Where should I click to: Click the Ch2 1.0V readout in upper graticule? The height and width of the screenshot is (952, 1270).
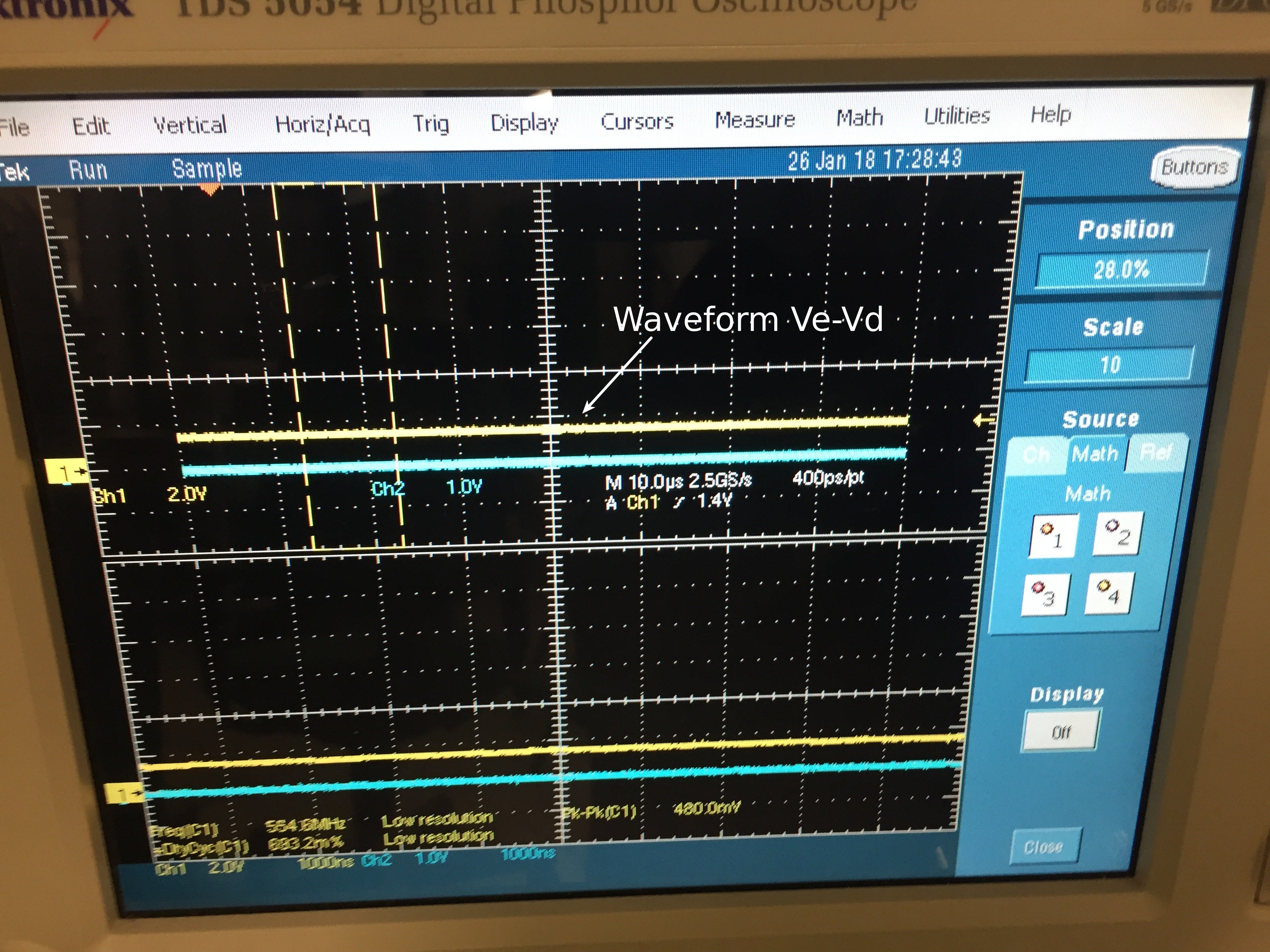tap(427, 488)
